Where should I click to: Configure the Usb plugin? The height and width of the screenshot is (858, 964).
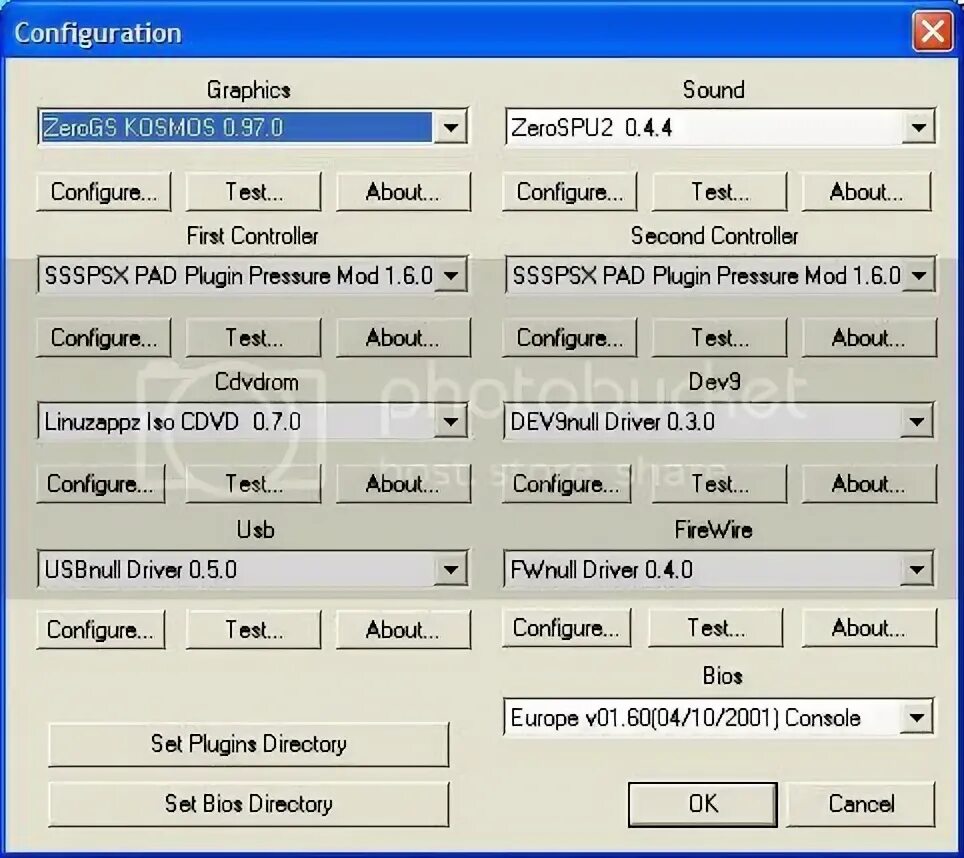coord(100,629)
